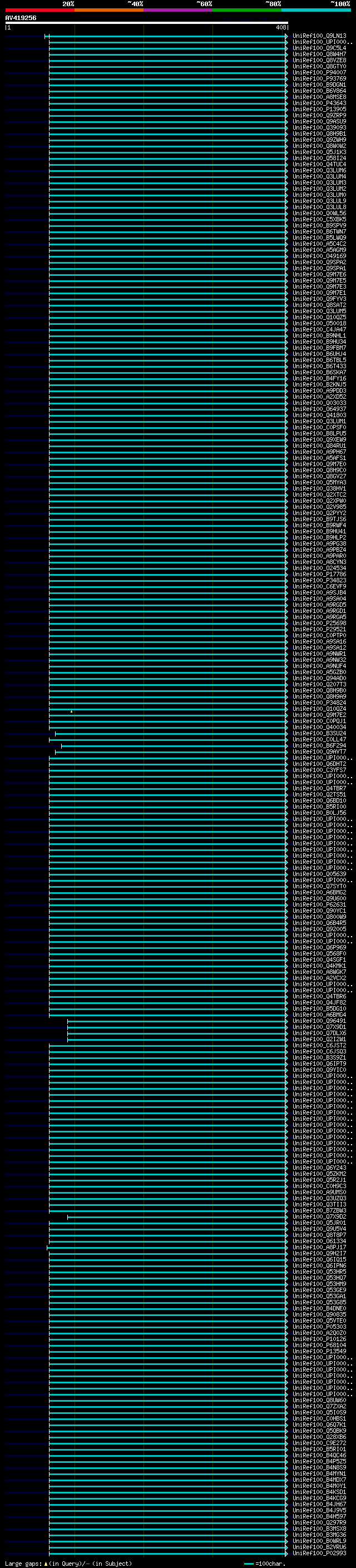Click label UniRef100_B3SU24
Image resolution: width=356 pixels, height=1568 pixels.
click(x=319, y=733)
